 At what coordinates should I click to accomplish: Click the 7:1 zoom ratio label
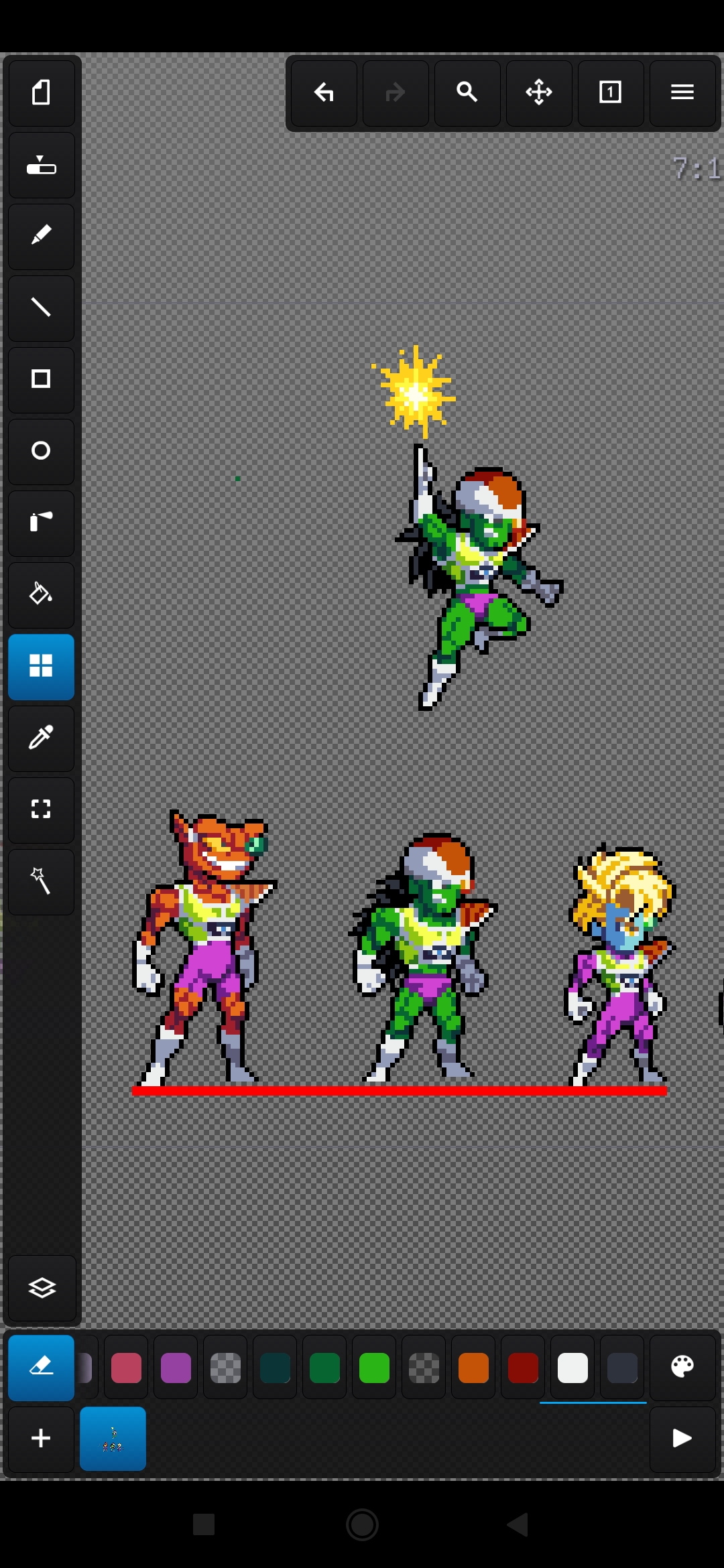(697, 168)
